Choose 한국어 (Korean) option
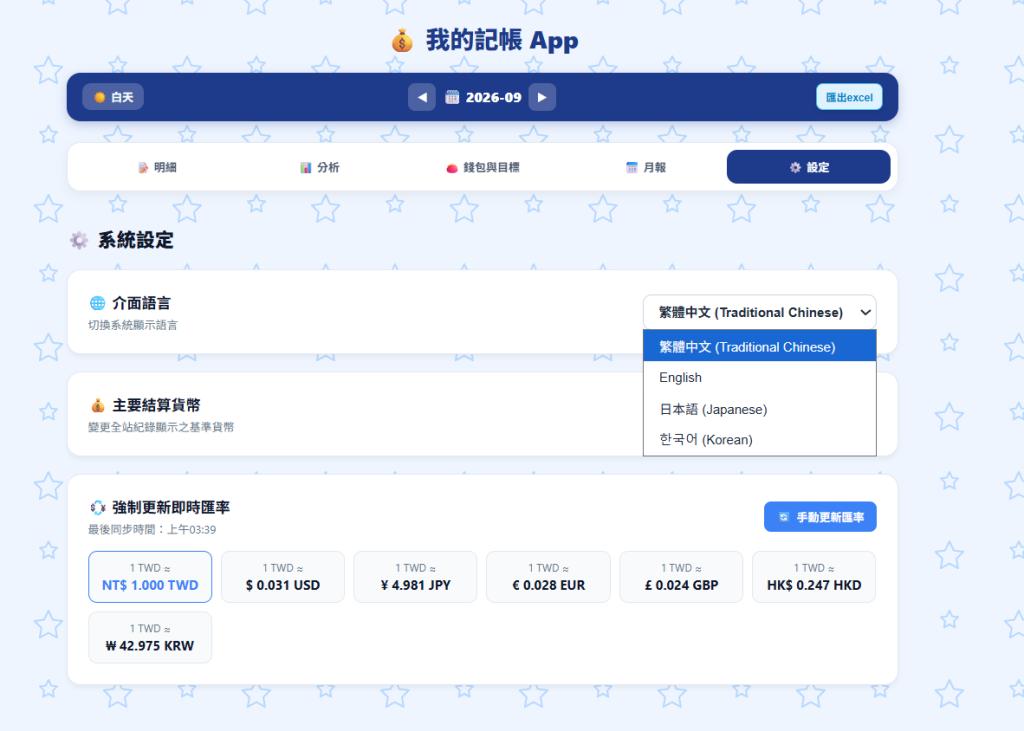This screenshot has width=1024, height=731. click(760, 440)
